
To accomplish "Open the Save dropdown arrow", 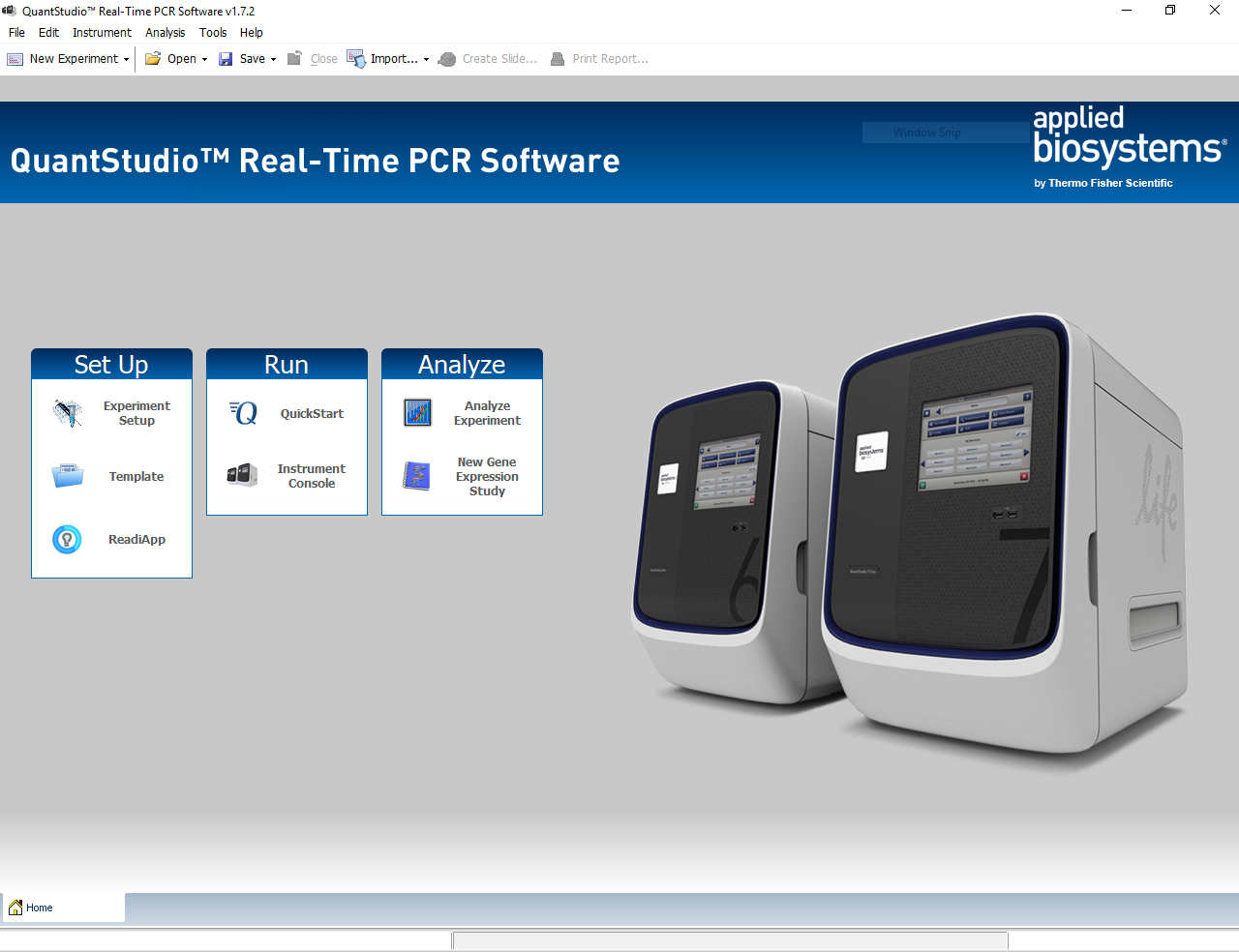I will tap(274, 59).
